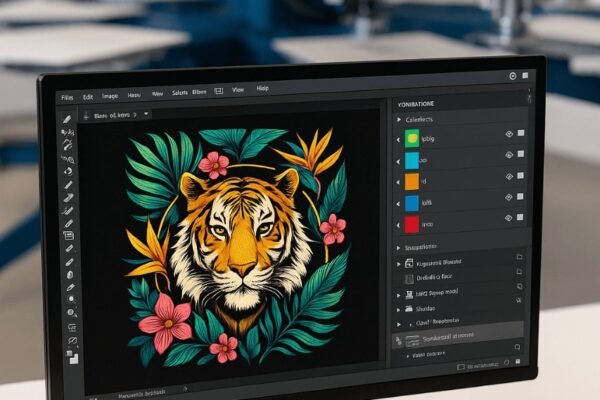Select the curved-arrow rotate tool in left toolbar
The width and height of the screenshot is (600, 400).
click(68, 171)
